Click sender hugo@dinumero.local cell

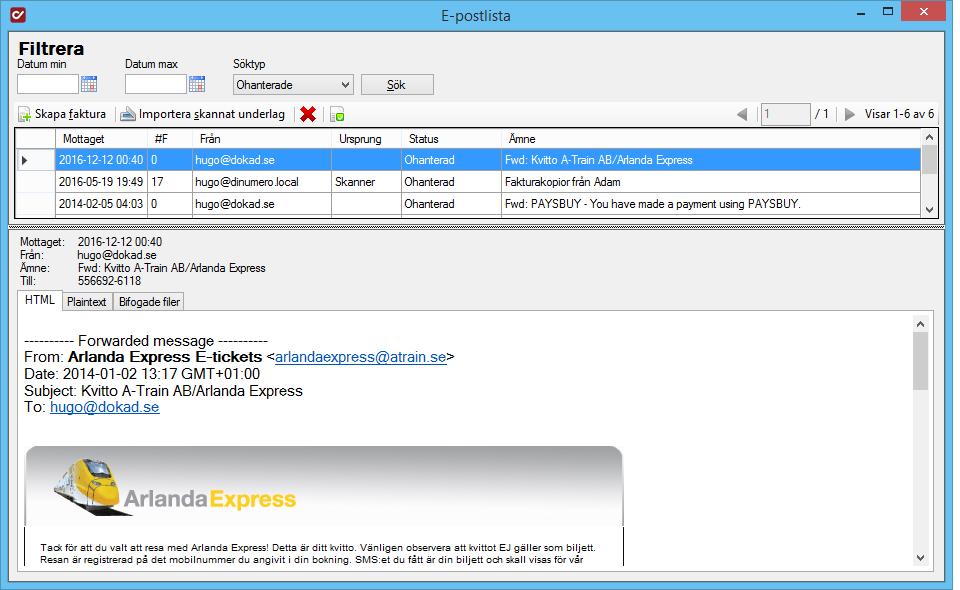(x=261, y=182)
